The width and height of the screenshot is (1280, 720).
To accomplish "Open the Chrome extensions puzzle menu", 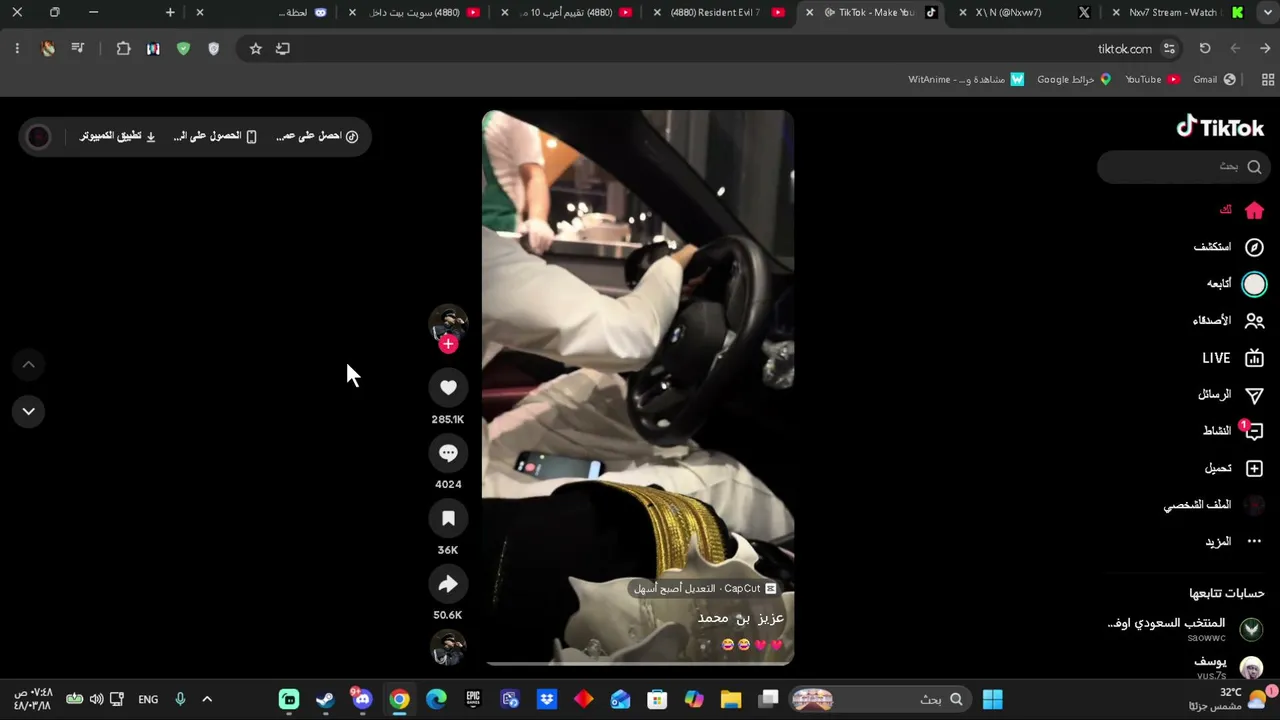I will pyautogui.click(x=123, y=48).
